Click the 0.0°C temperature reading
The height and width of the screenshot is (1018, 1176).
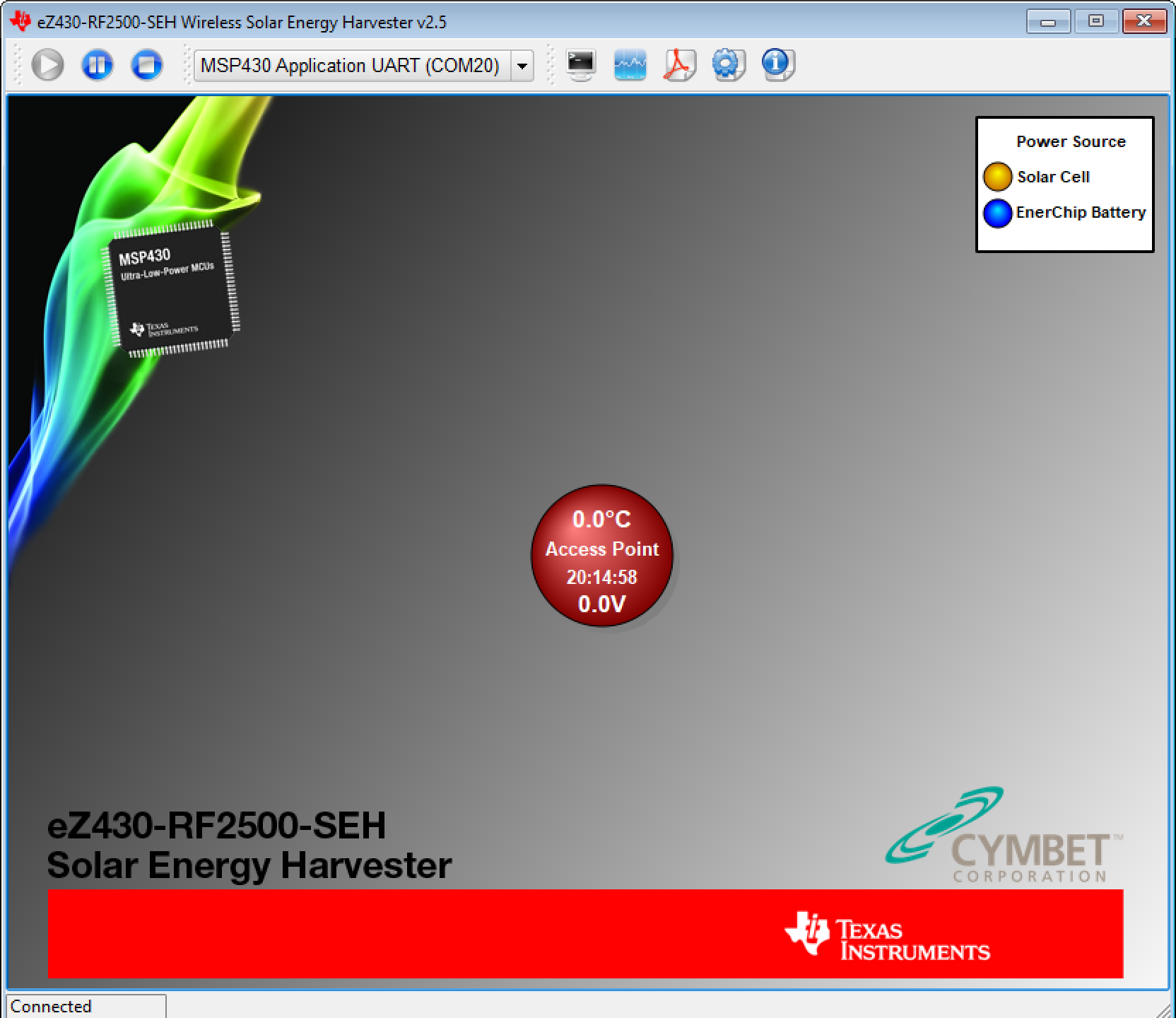click(601, 520)
